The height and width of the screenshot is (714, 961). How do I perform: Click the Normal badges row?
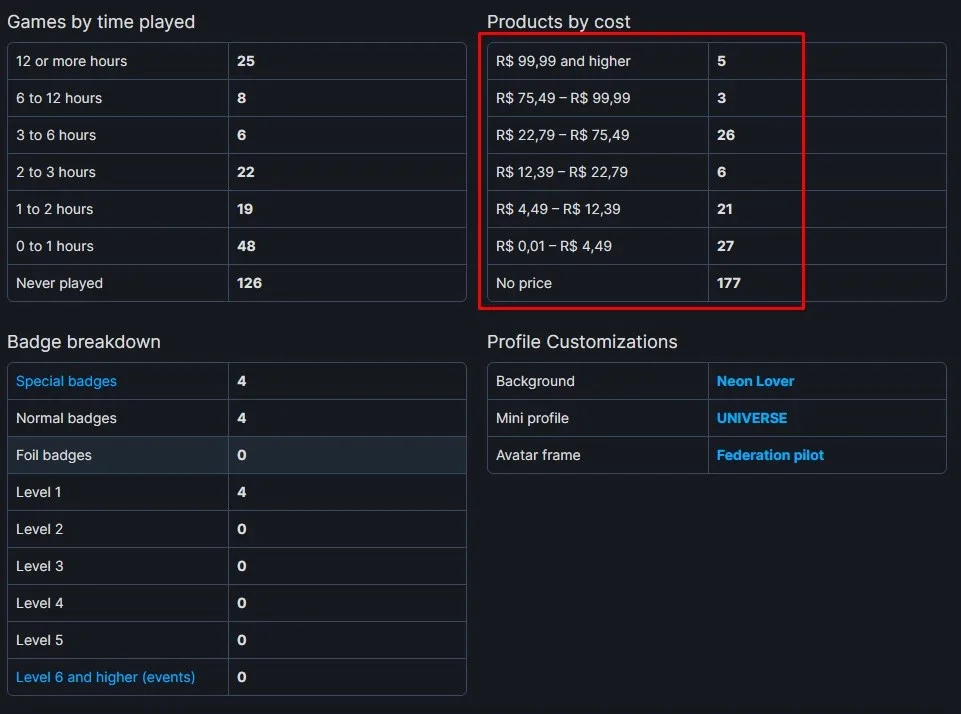tap(237, 418)
